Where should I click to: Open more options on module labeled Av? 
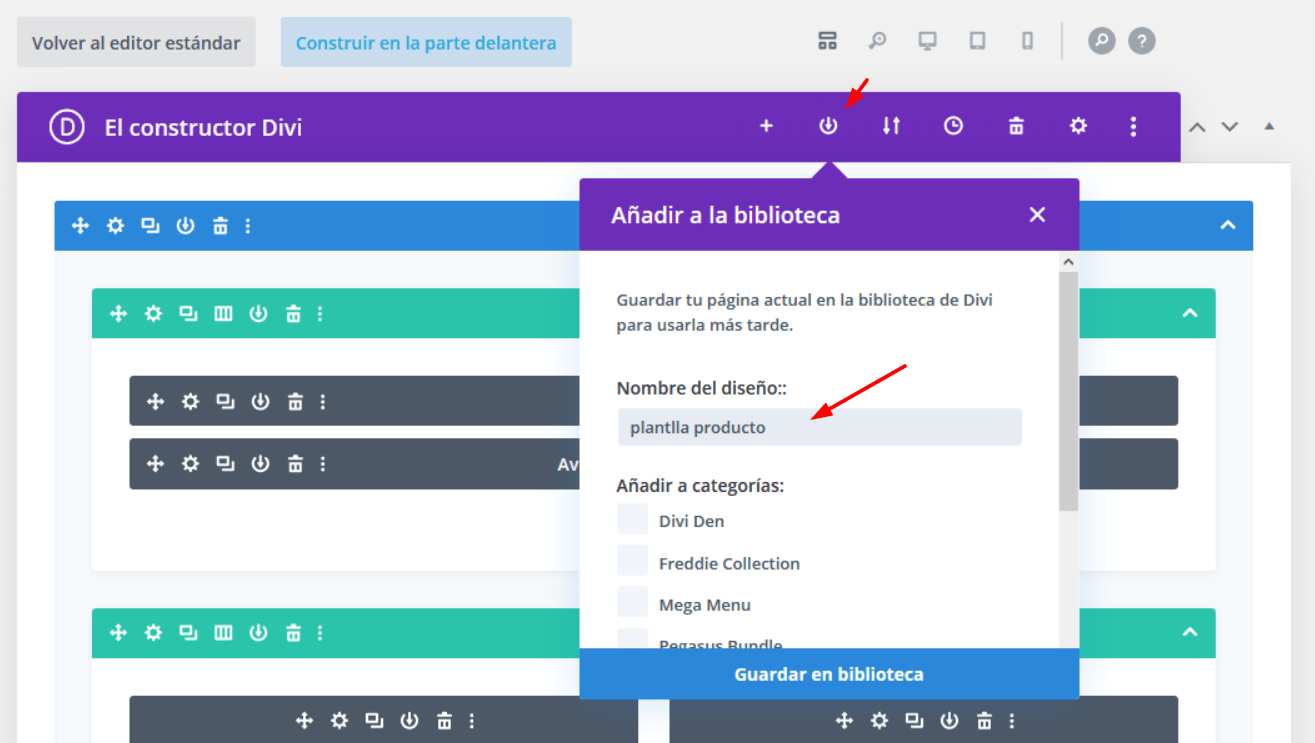click(323, 464)
